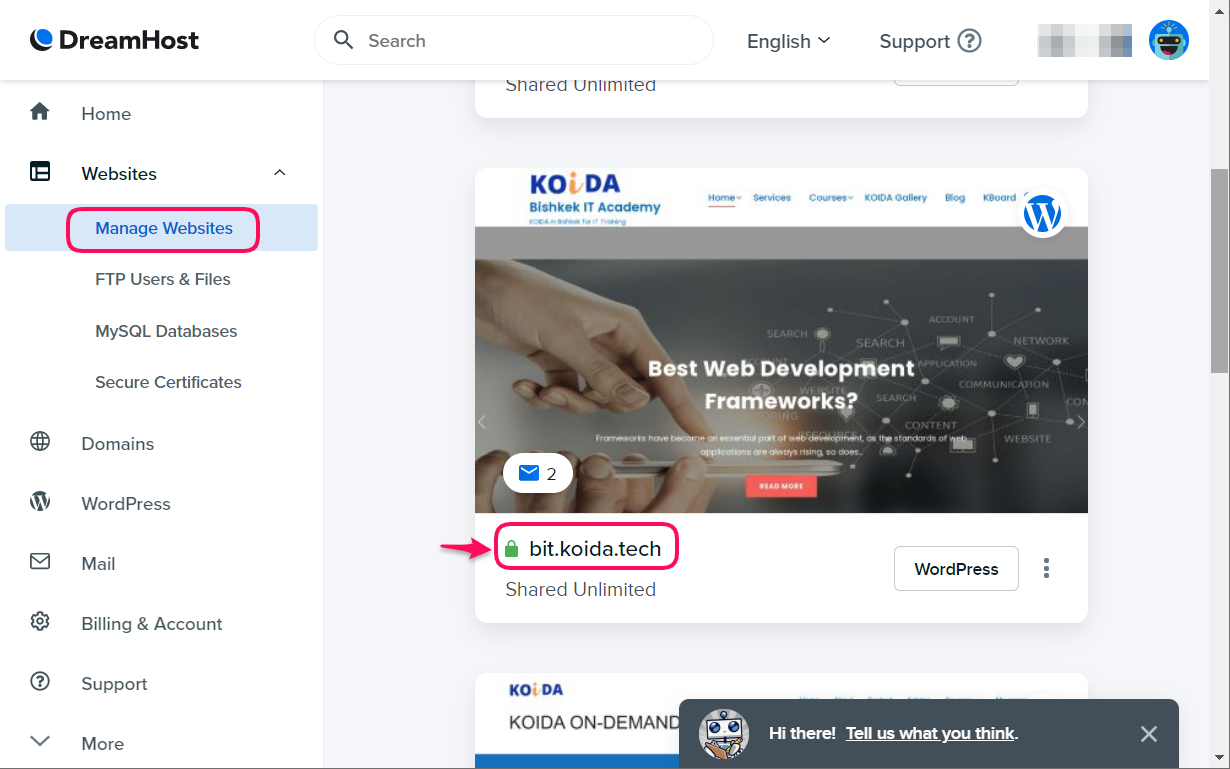Open the Tell us what you think link

click(x=930, y=733)
